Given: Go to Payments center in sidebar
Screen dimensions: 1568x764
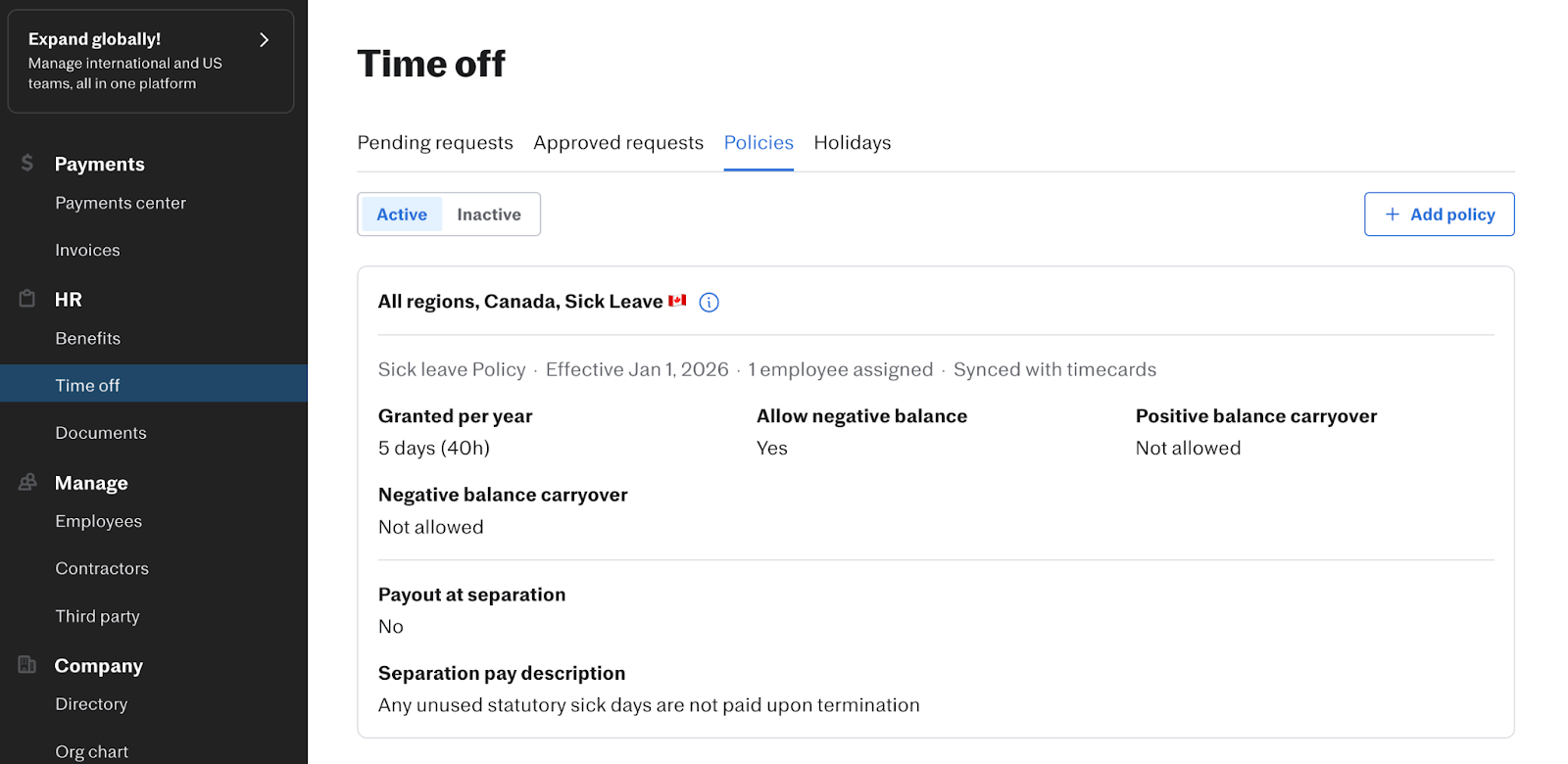Looking at the screenshot, I should (x=121, y=203).
